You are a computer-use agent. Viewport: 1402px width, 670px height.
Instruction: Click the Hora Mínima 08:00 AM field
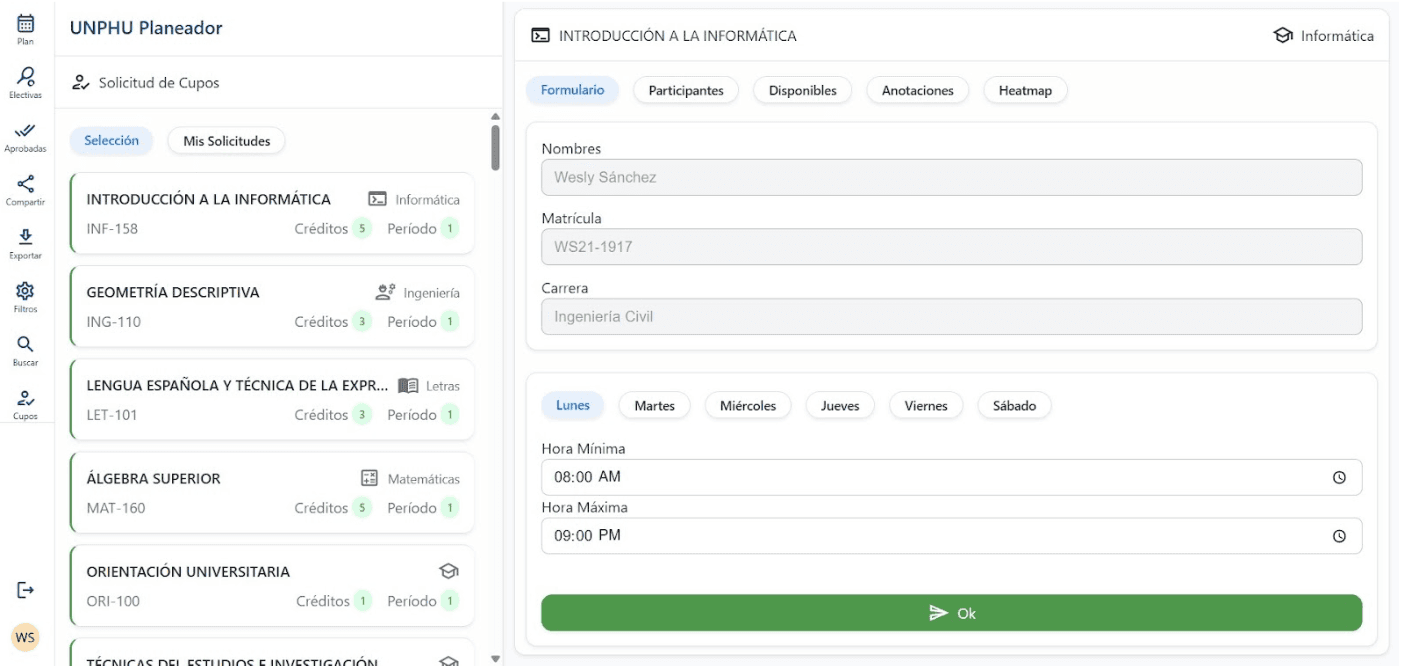951,477
